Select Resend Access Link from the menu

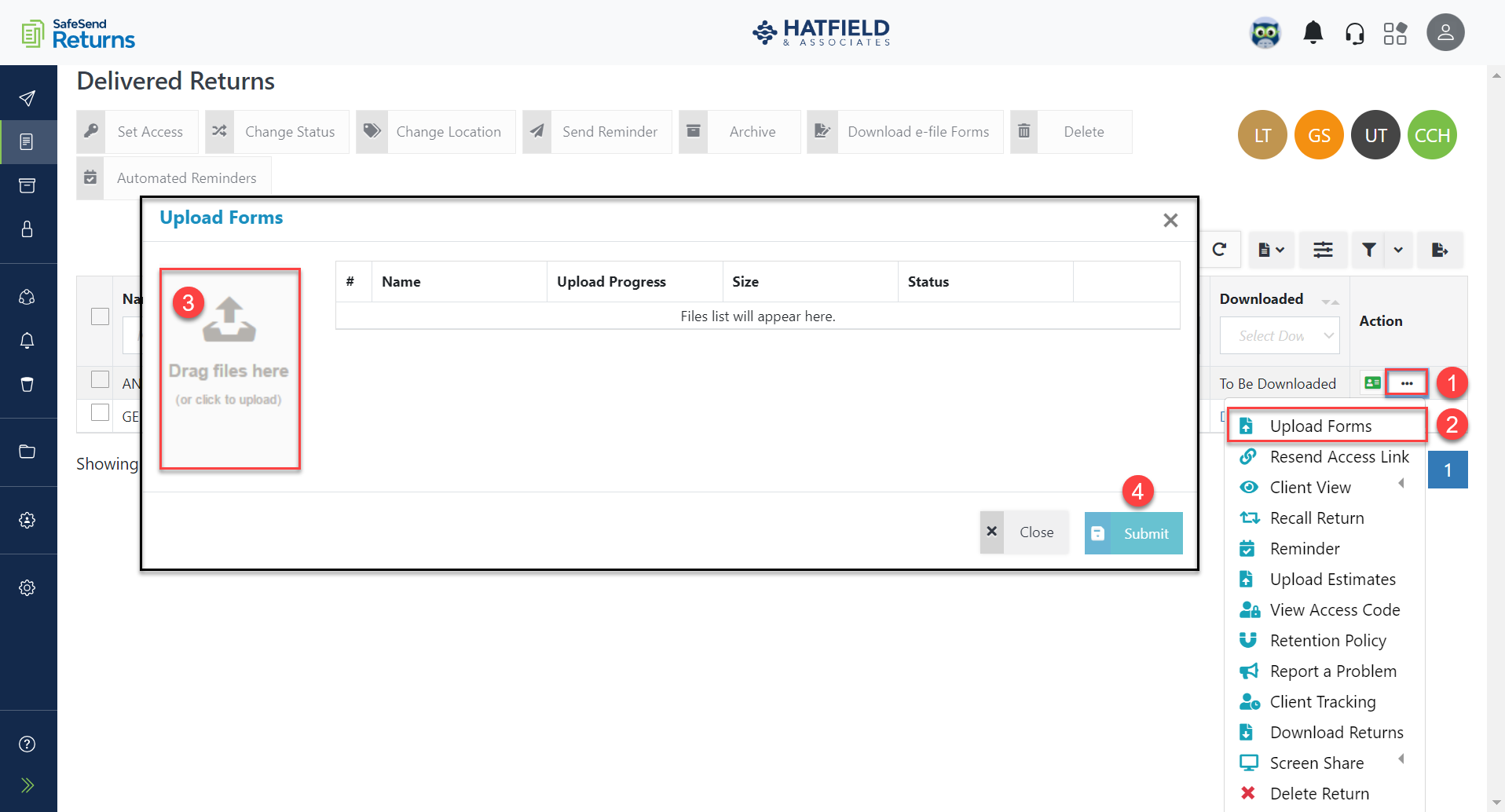1338,456
